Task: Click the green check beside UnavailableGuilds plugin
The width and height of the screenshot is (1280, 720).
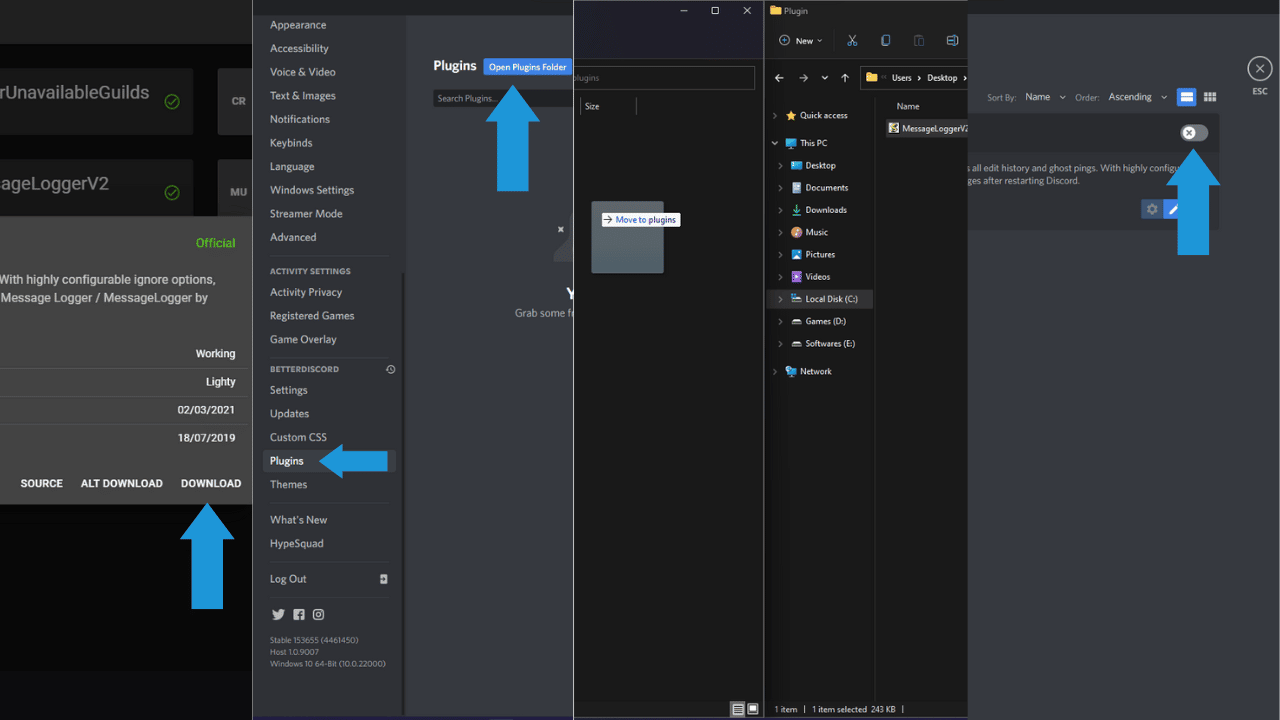Action: 172,101
